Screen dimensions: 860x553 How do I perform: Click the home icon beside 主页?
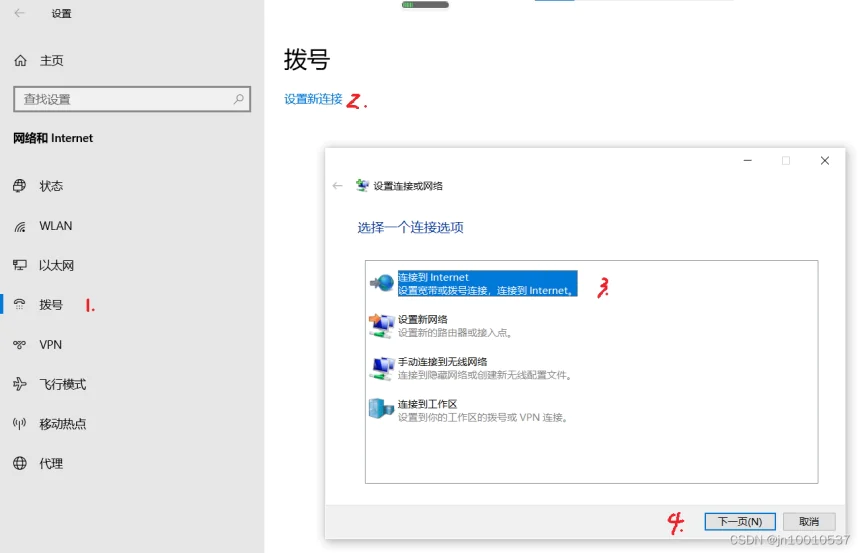point(20,61)
